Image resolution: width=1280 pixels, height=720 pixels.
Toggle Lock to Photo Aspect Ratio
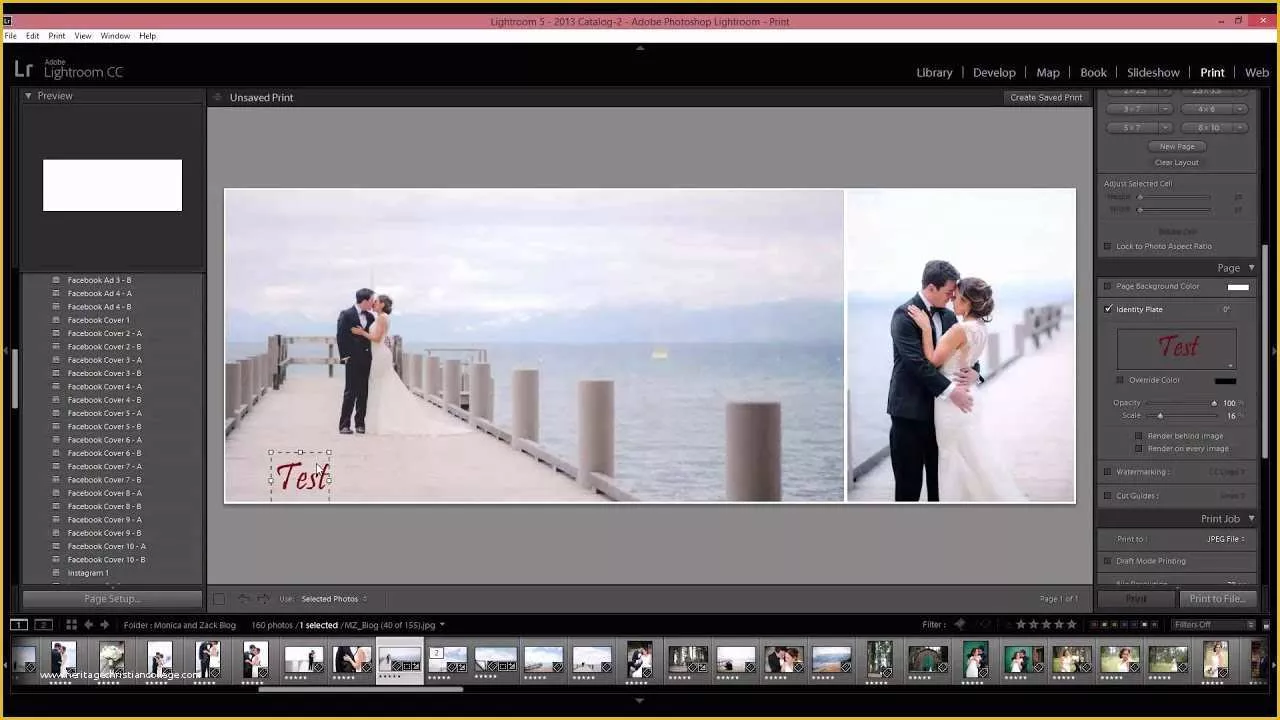tap(1108, 246)
